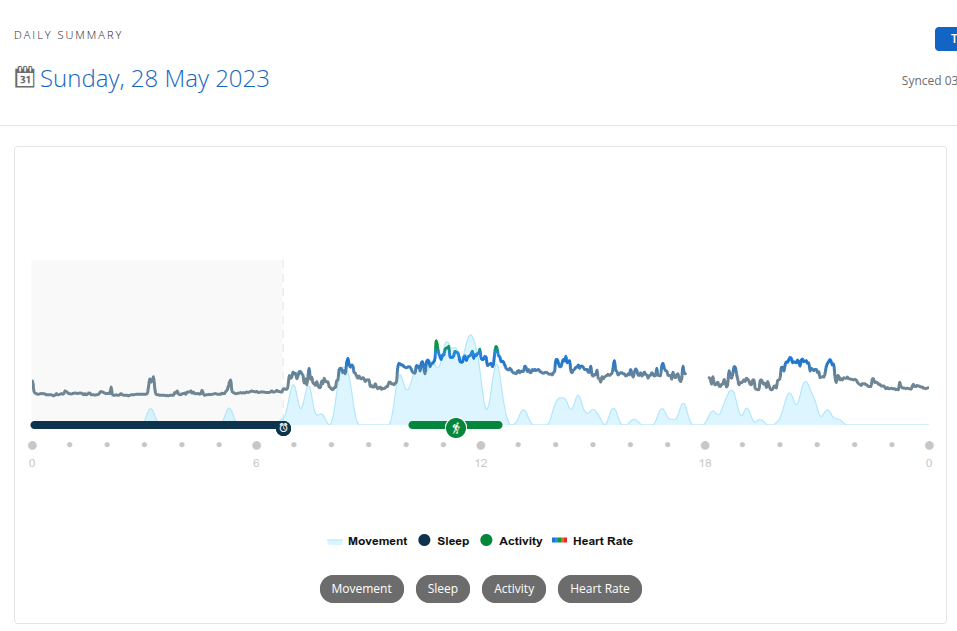This screenshot has height=631, width=957.
Task: Click the multicolor Heart Rate legend icon
Action: [x=560, y=540]
